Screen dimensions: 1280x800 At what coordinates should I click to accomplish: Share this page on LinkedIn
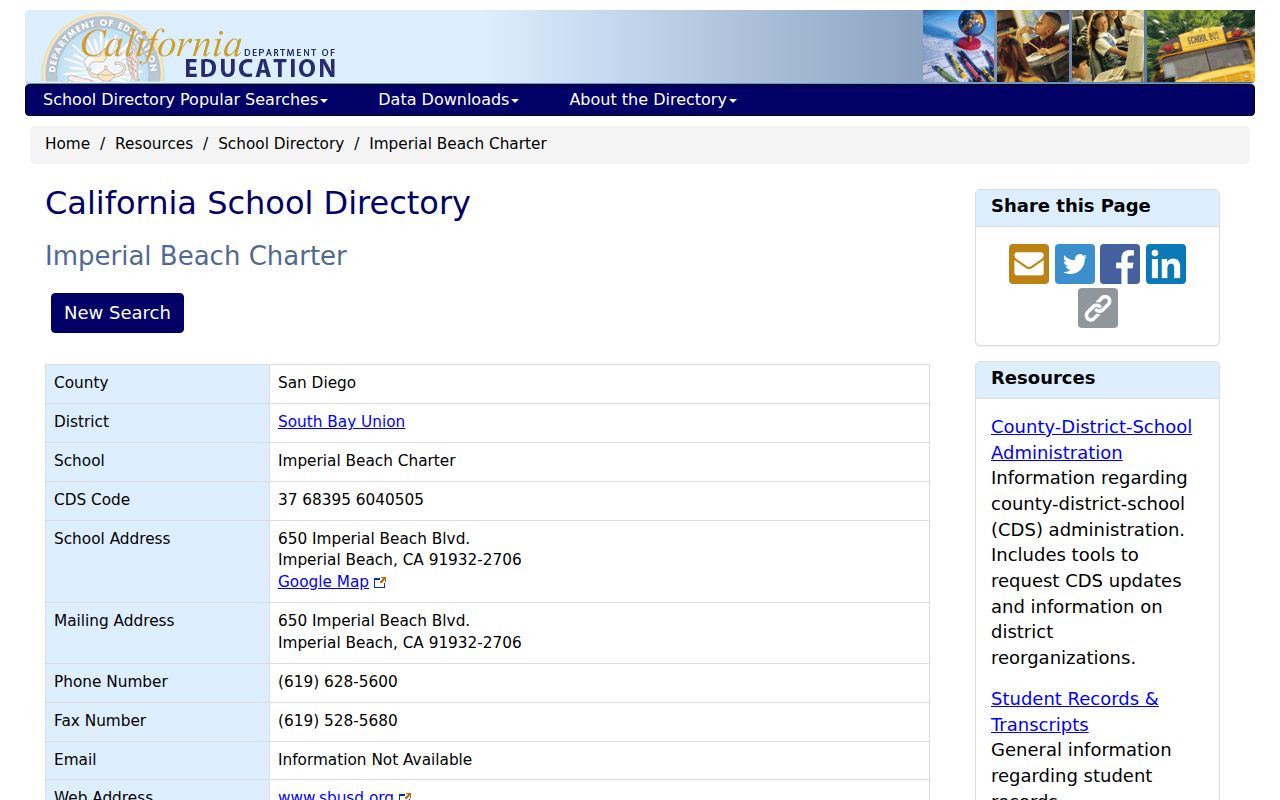(1166, 264)
